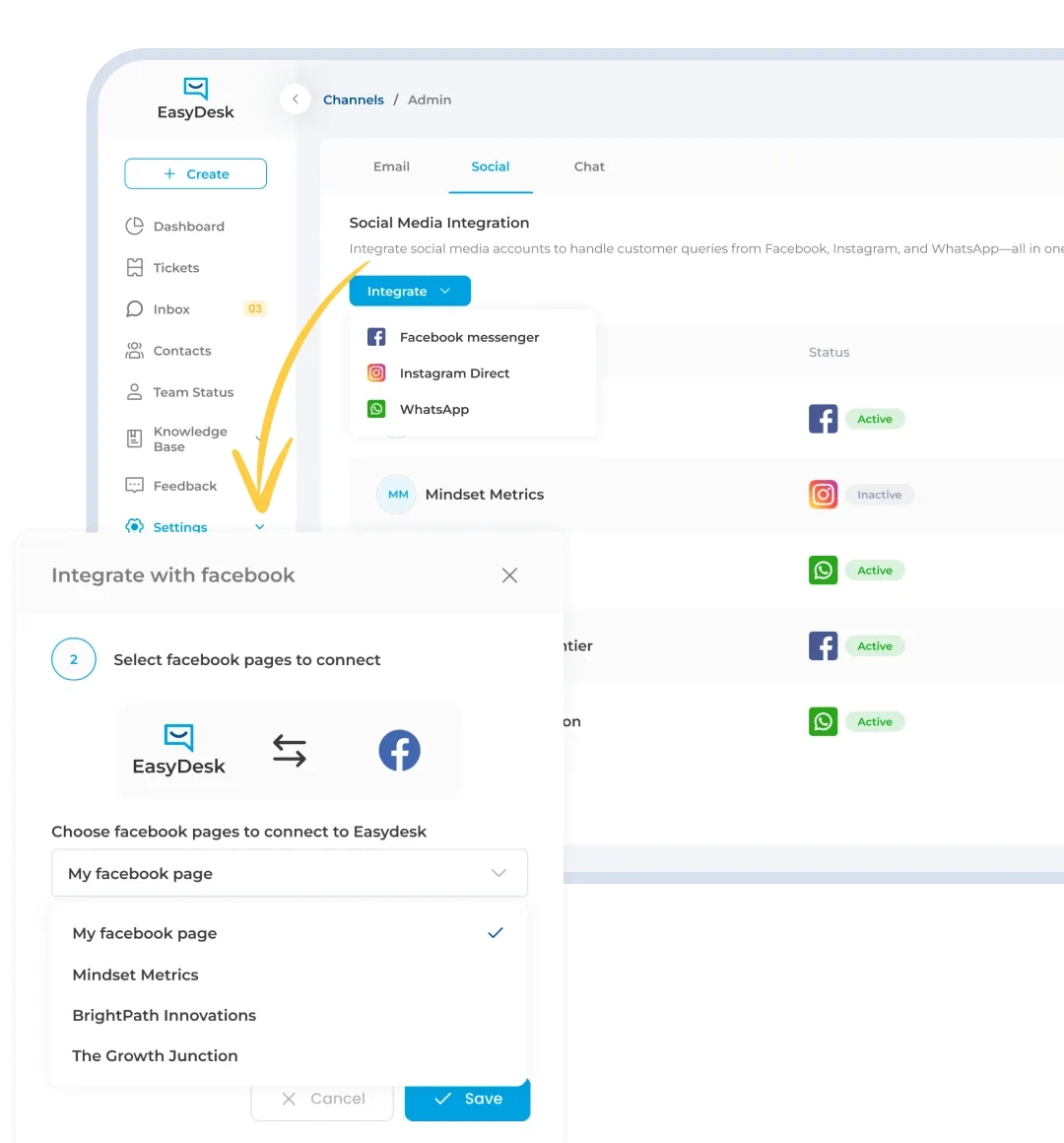Screen dimensions: 1064x1143
Task: Open Team Status person icon
Action: [135, 392]
